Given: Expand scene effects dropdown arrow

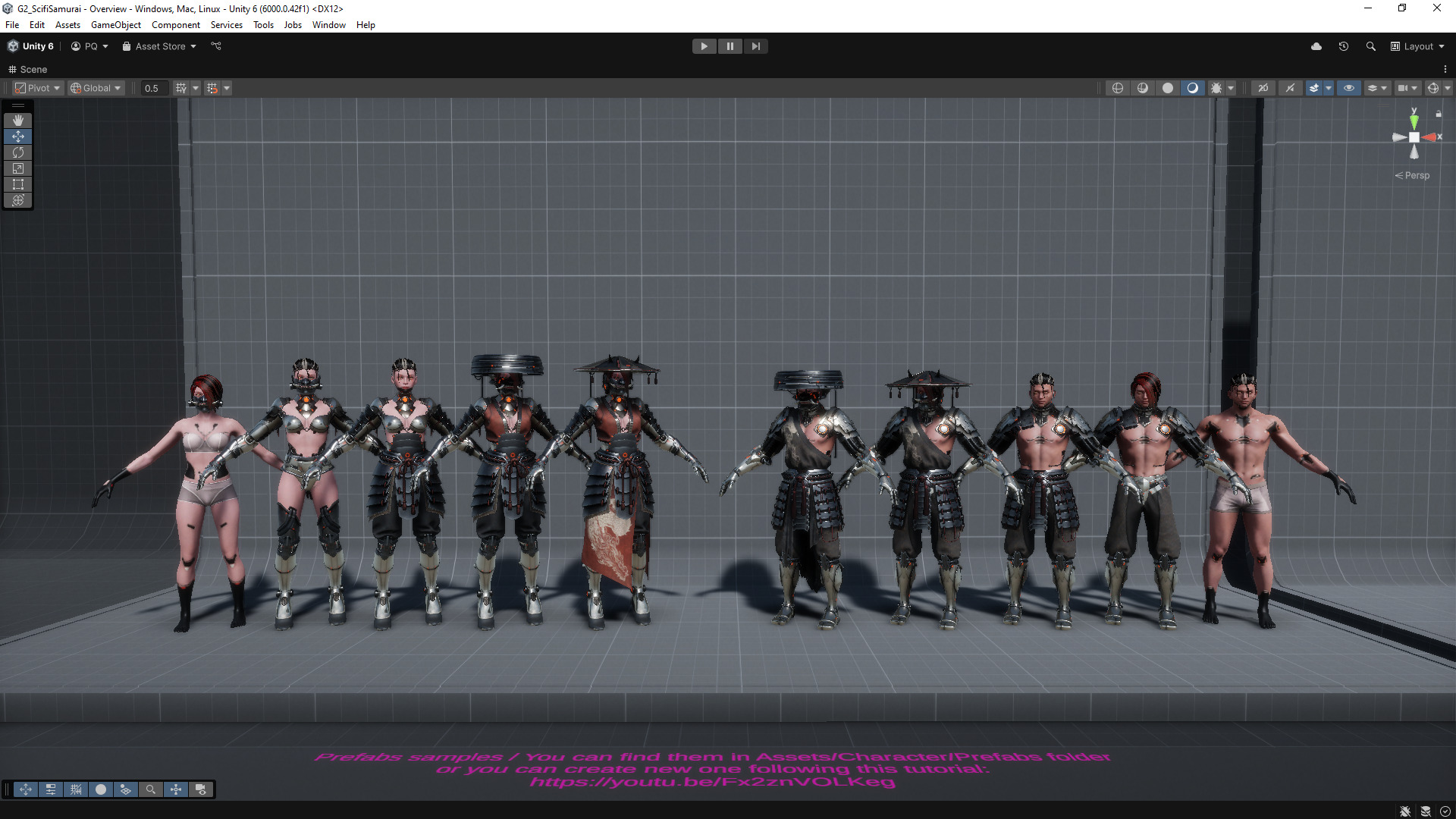Looking at the screenshot, I should click(1329, 88).
